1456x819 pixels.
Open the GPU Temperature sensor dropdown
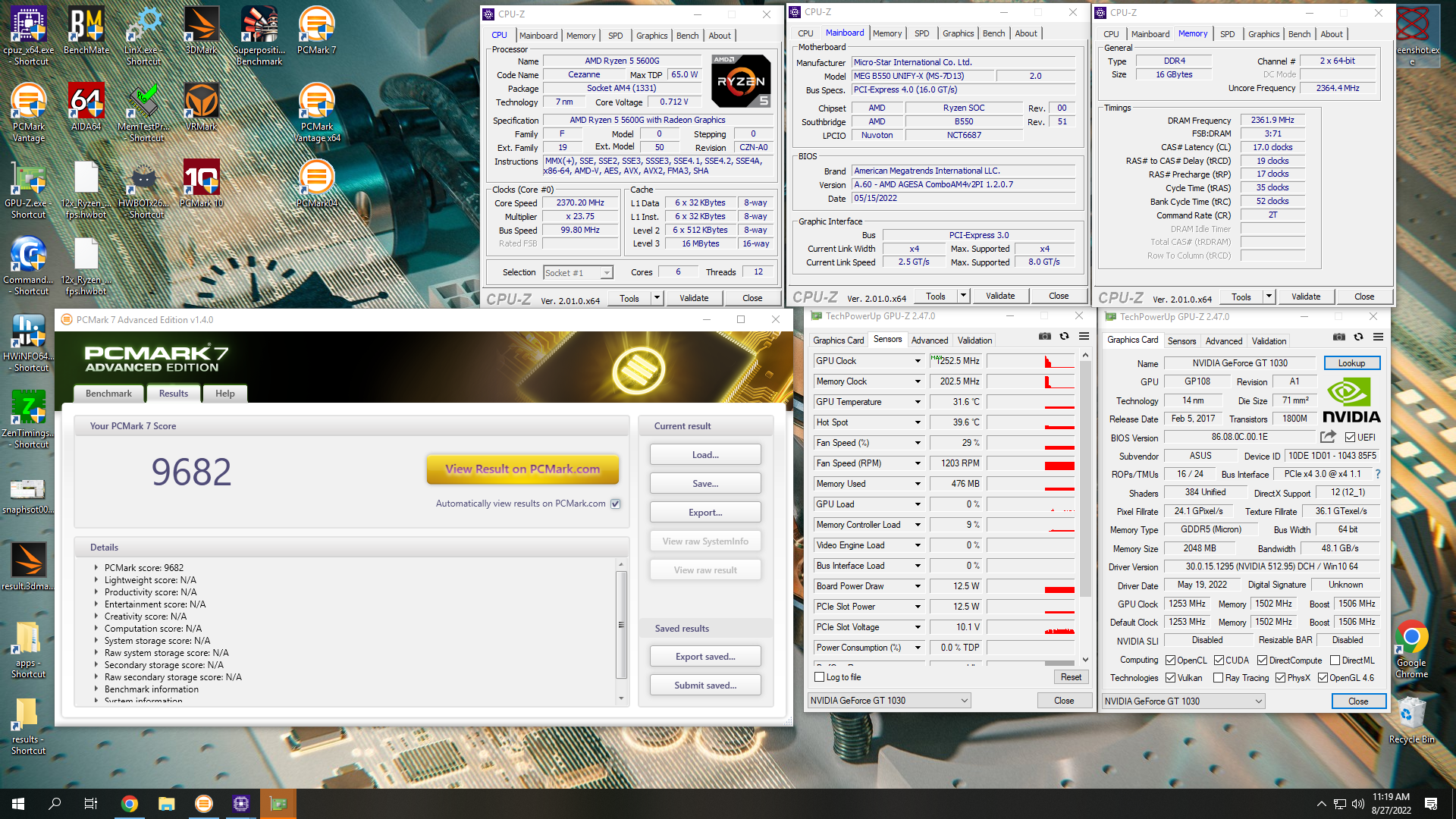pyautogui.click(x=918, y=402)
